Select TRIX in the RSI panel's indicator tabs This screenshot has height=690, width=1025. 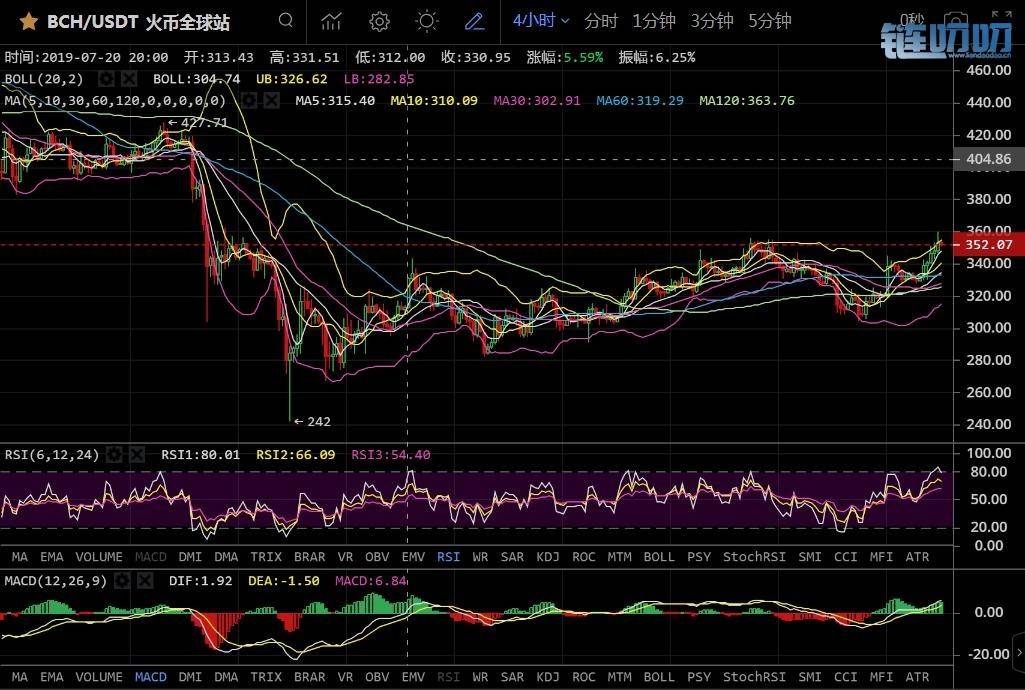click(266, 557)
